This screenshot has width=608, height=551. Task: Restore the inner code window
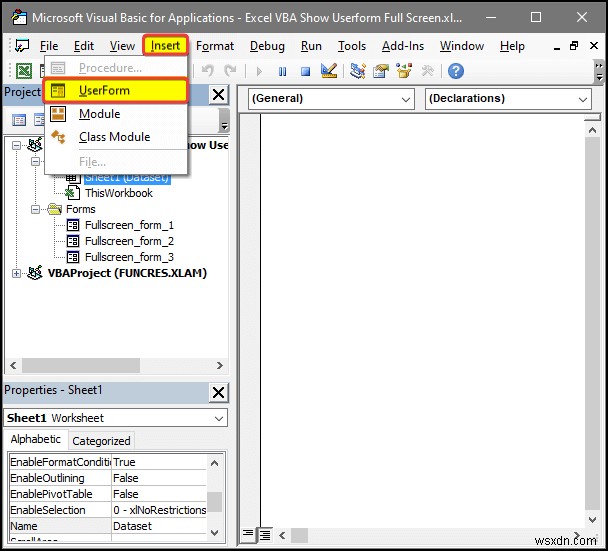[x=574, y=46]
